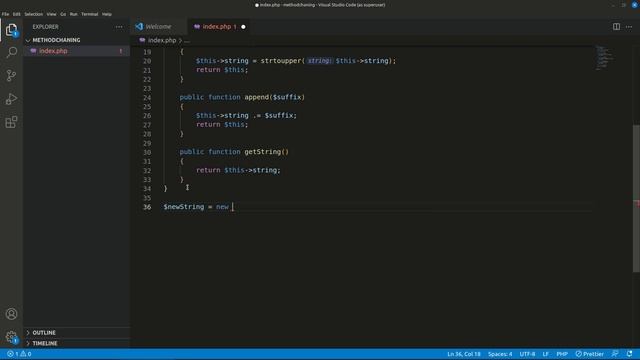
Task: Change file encoding UTF-8
Action: pyautogui.click(x=527, y=354)
